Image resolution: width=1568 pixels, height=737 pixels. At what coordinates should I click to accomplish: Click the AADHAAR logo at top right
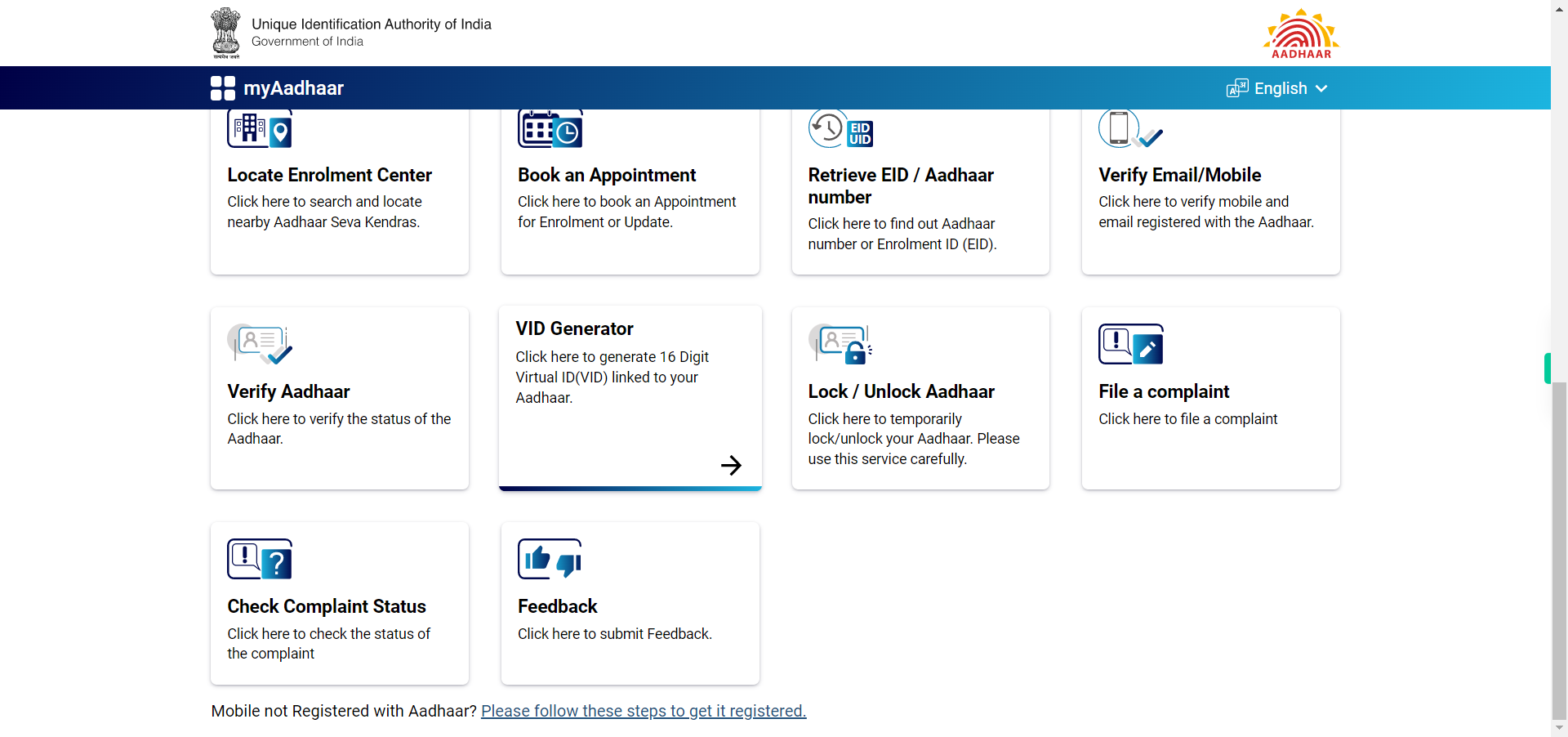point(1302,33)
